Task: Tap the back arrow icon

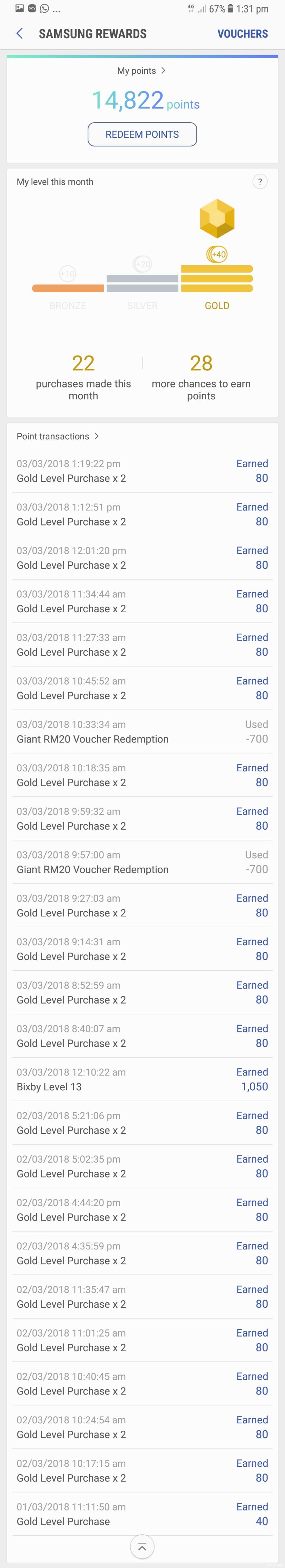Action: [x=20, y=33]
